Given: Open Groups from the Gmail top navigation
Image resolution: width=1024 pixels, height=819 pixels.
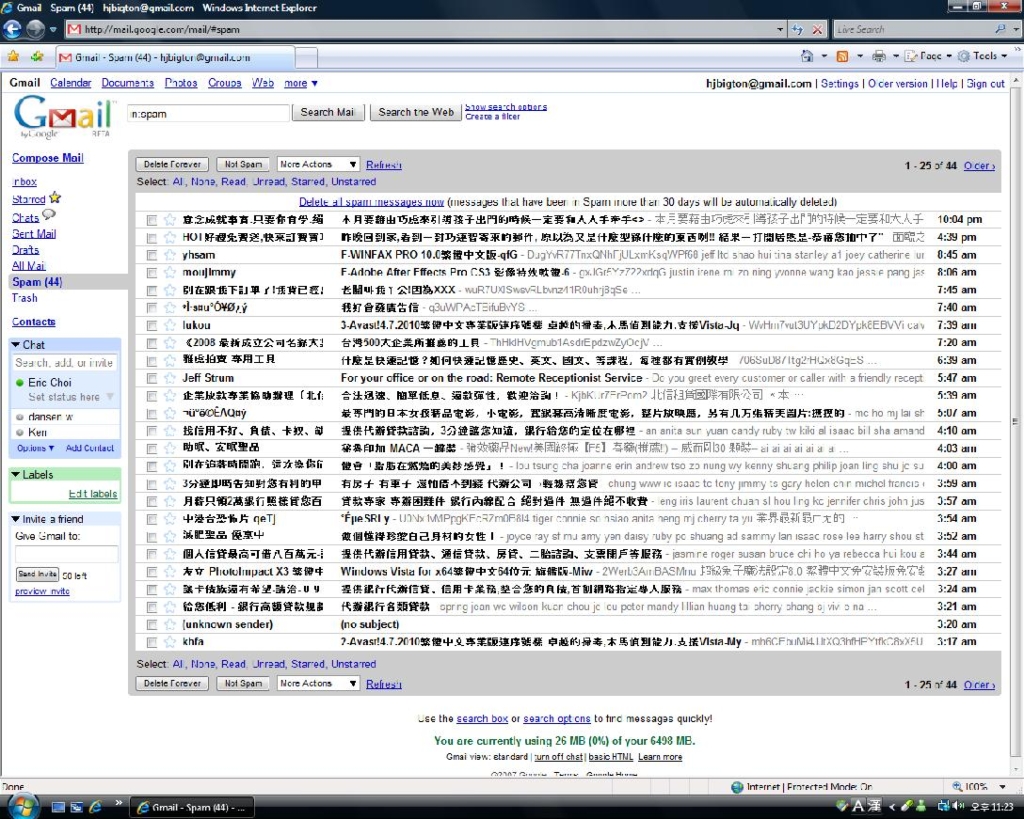Looking at the screenshot, I should 225,83.
